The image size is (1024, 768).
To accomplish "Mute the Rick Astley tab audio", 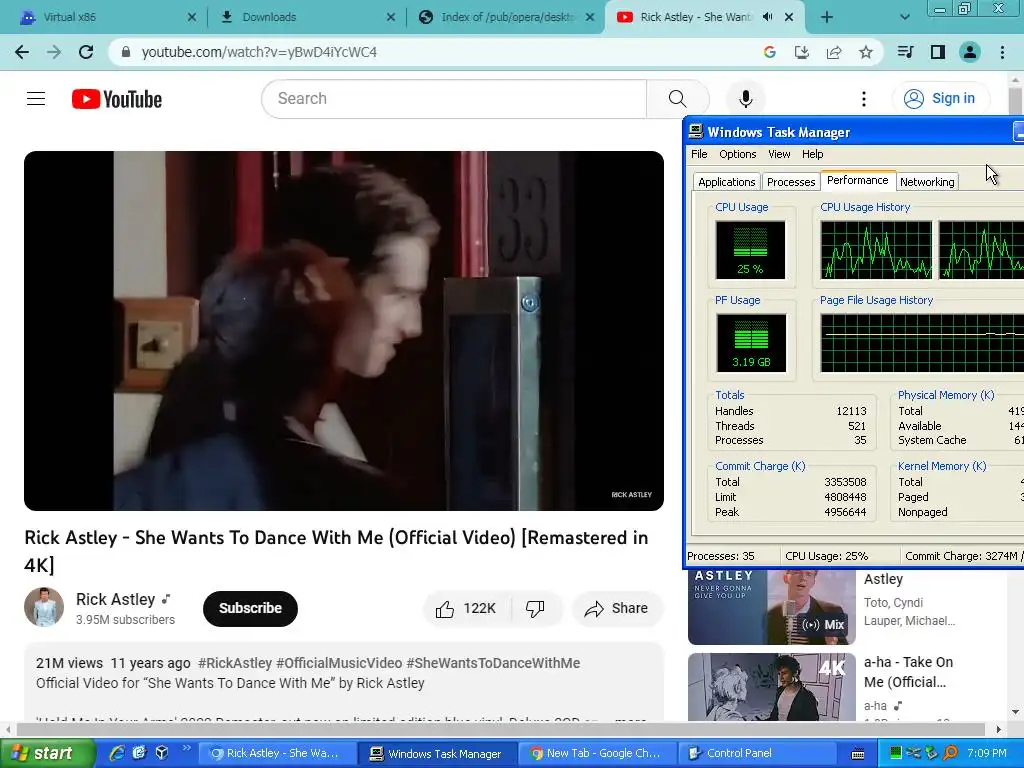I will (768, 17).
